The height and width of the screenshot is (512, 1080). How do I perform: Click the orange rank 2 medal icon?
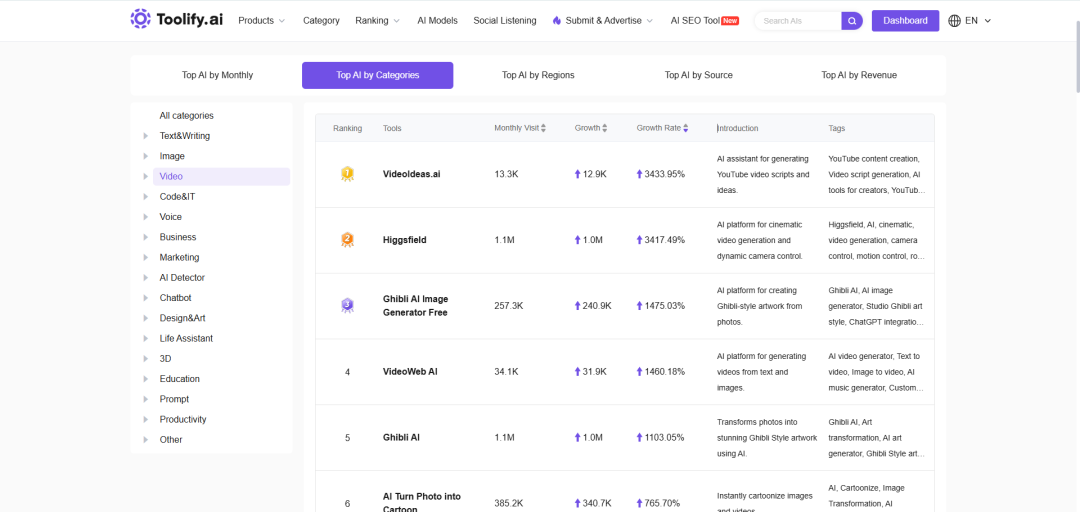point(347,240)
